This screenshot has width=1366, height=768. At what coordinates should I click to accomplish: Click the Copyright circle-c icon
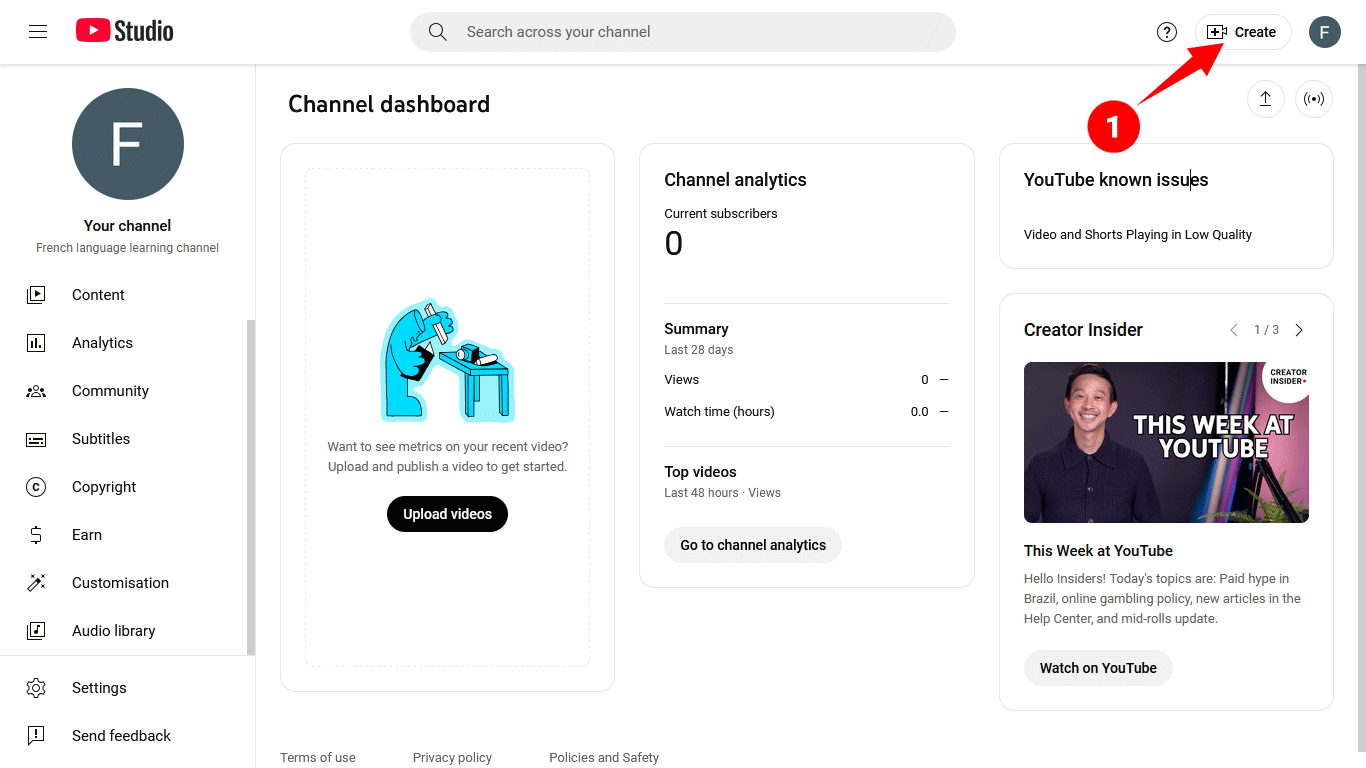point(36,487)
